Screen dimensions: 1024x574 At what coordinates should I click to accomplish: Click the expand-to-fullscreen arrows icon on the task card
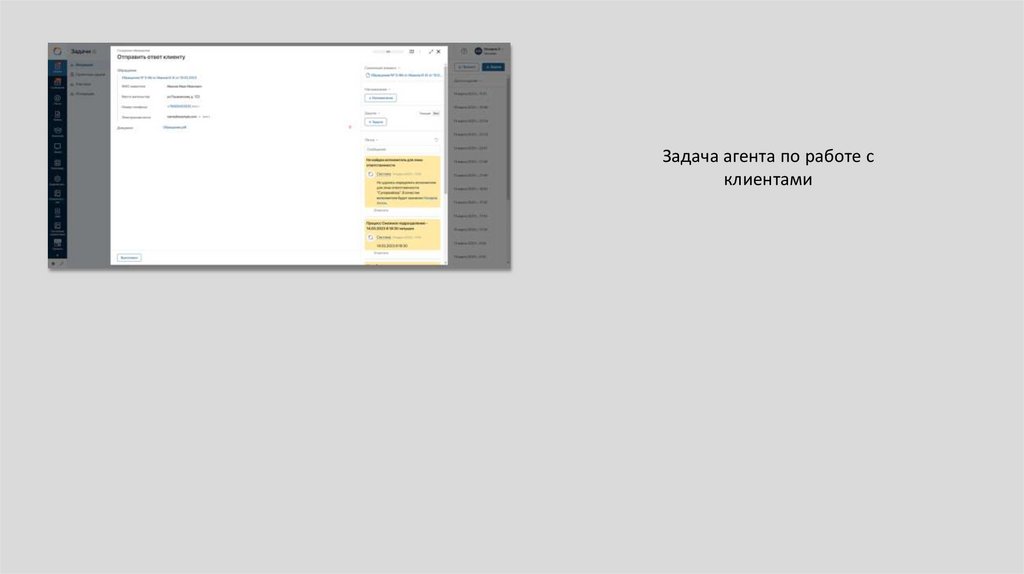(x=431, y=51)
